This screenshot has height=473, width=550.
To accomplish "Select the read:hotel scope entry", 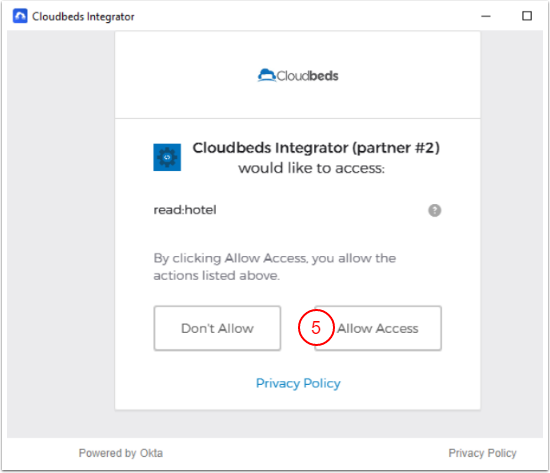I will click(x=185, y=210).
